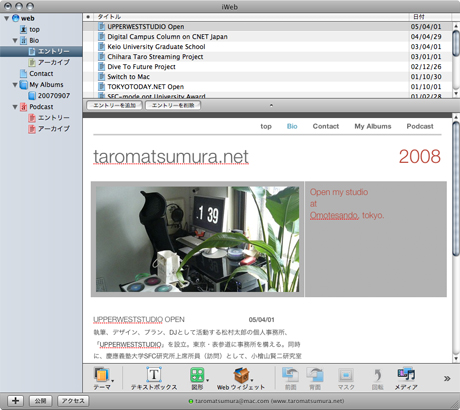Go to My Albums in page navigation
The image size is (460, 410).
373,126
